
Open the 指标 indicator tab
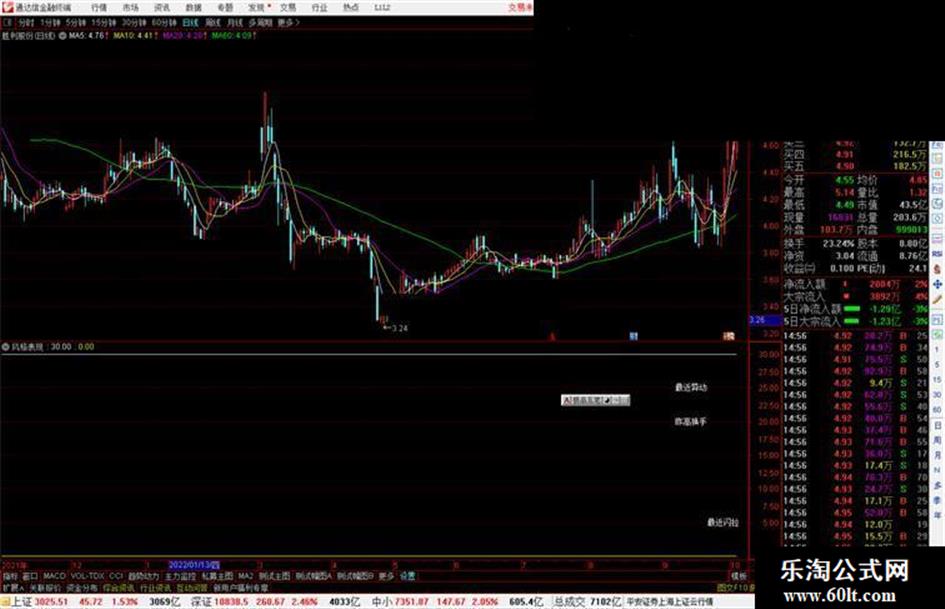pyautogui.click(x=10, y=576)
